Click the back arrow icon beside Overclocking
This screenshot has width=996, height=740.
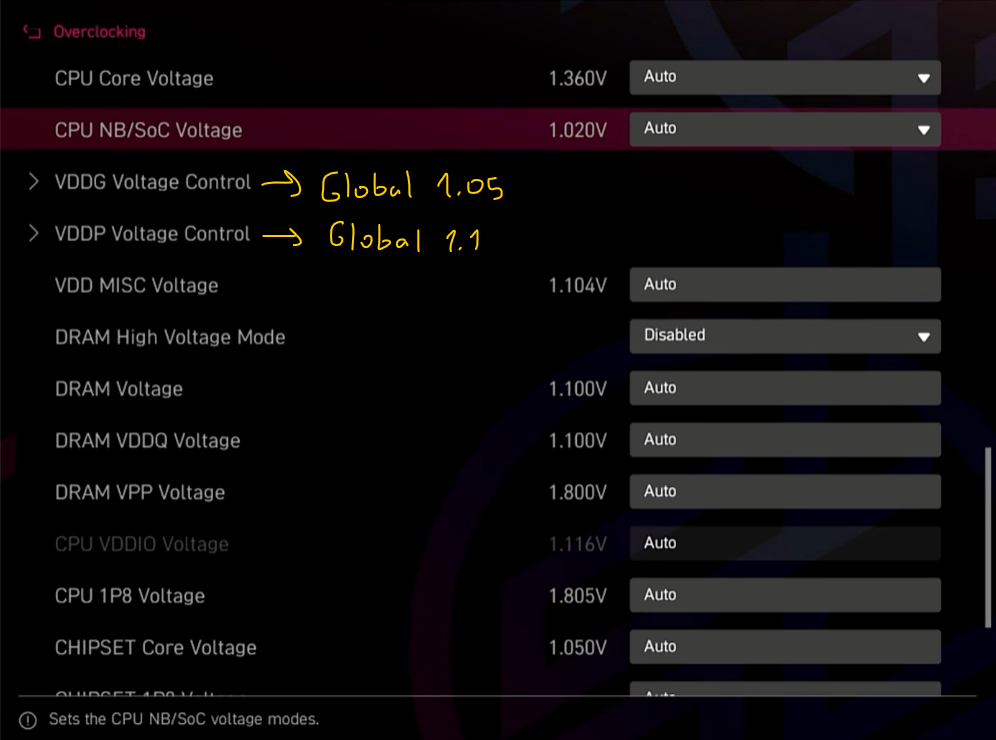click(x=32, y=32)
